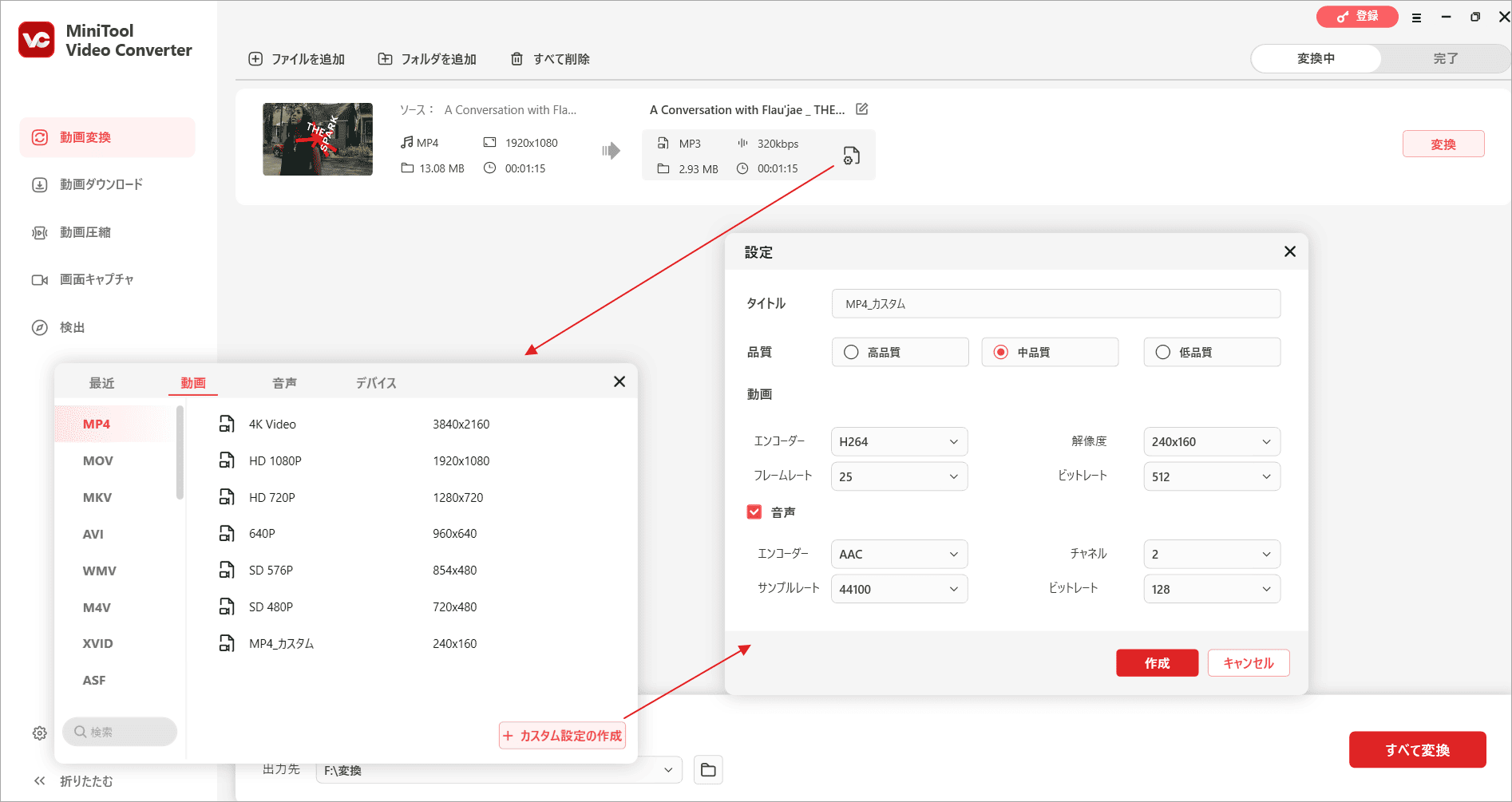This screenshot has width=1512, height=802.
Task: Click the ファイルを追加 button
Action: 297,59
